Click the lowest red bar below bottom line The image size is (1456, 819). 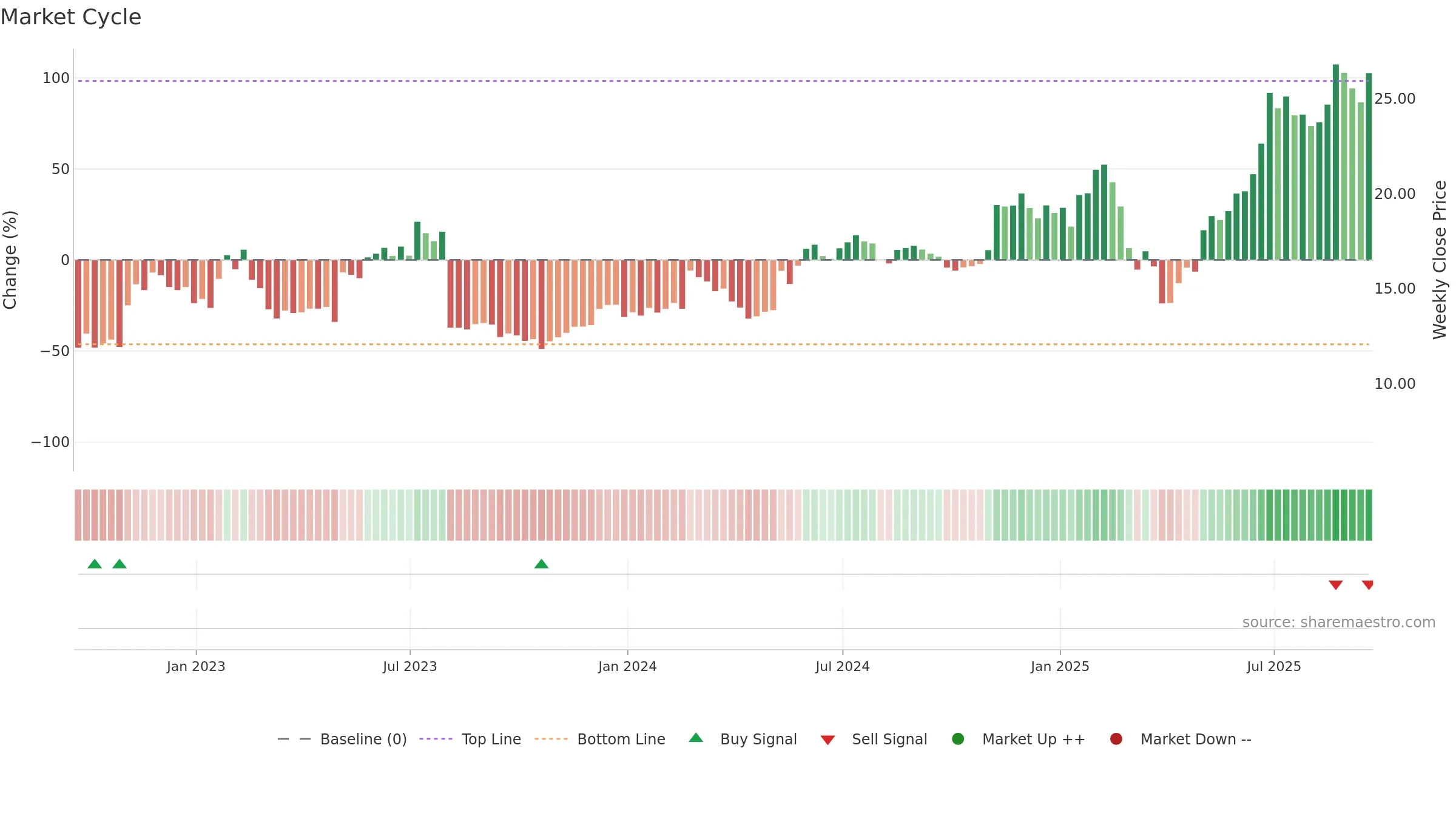(x=541, y=304)
